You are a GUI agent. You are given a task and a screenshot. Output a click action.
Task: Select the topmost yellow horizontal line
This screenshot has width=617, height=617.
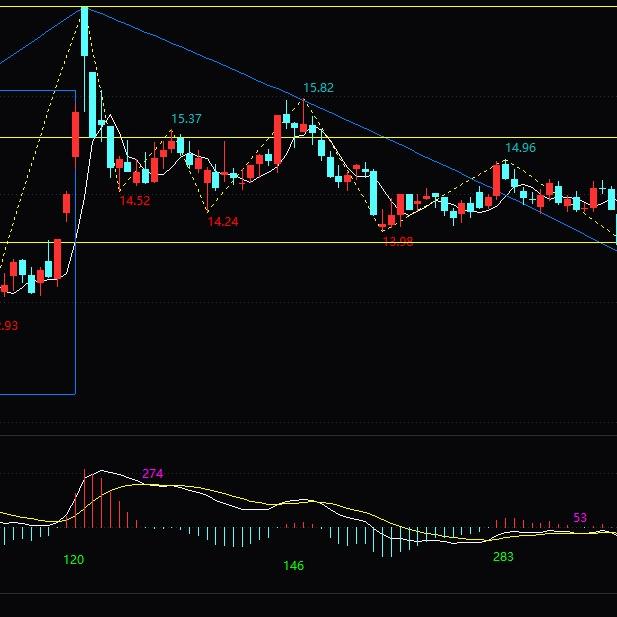(x=308, y=7)
